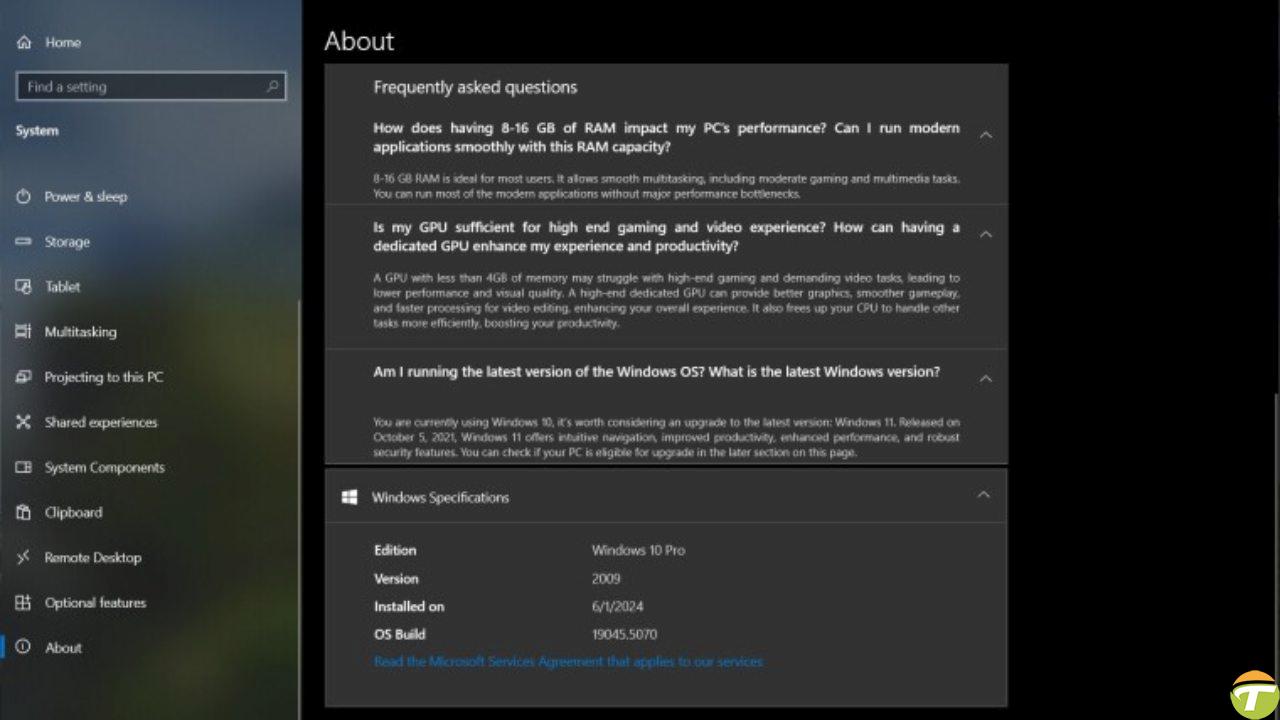Viewport: 1280px width, 720px height.
Task: Click the Installed on label
Action: coord(409,607)
